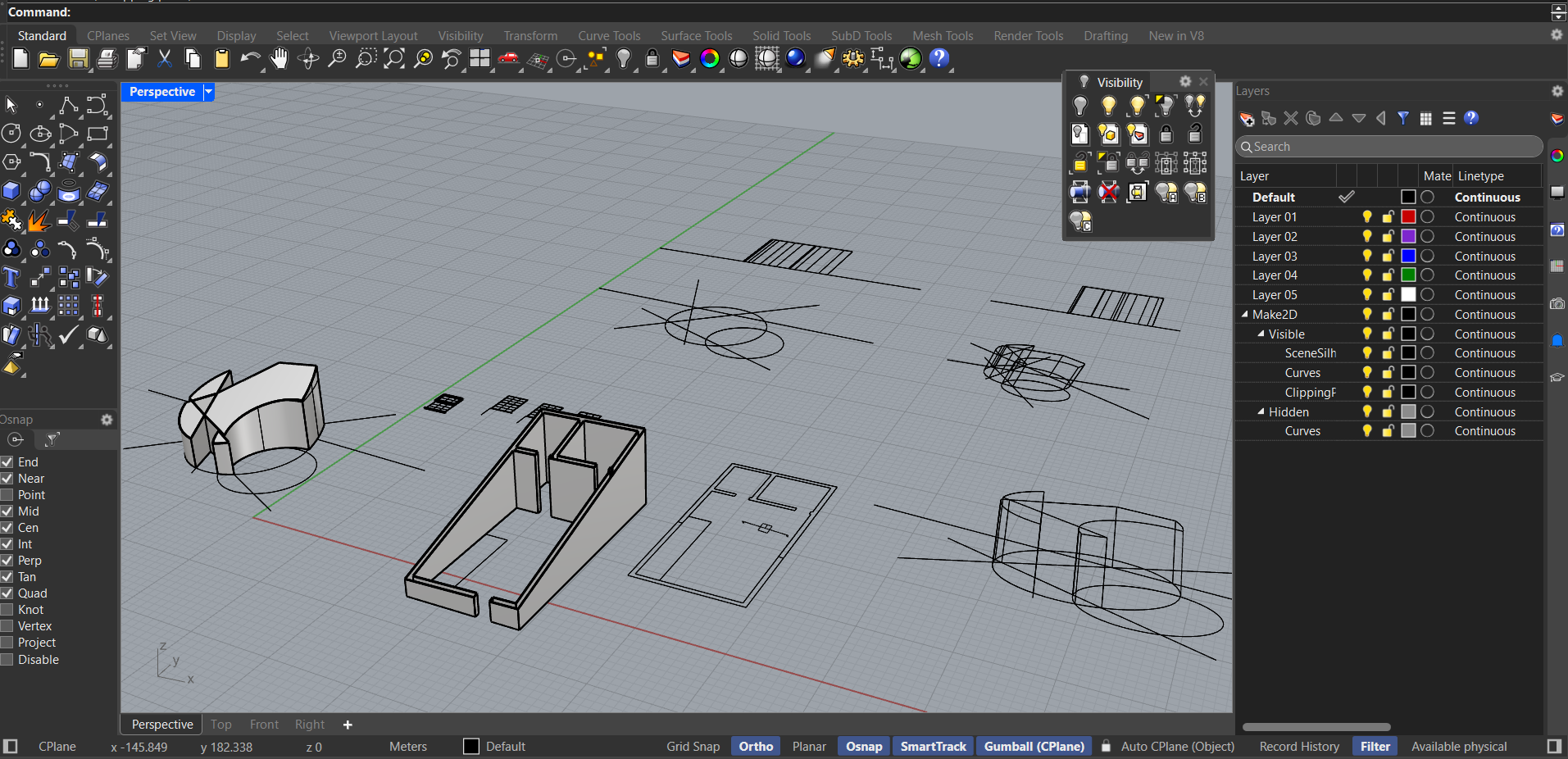Image resolution: width=1568 pixels, height=759 pixels.
Task: Uncheck the Mid object snap
Action: [x=7, y=511]
